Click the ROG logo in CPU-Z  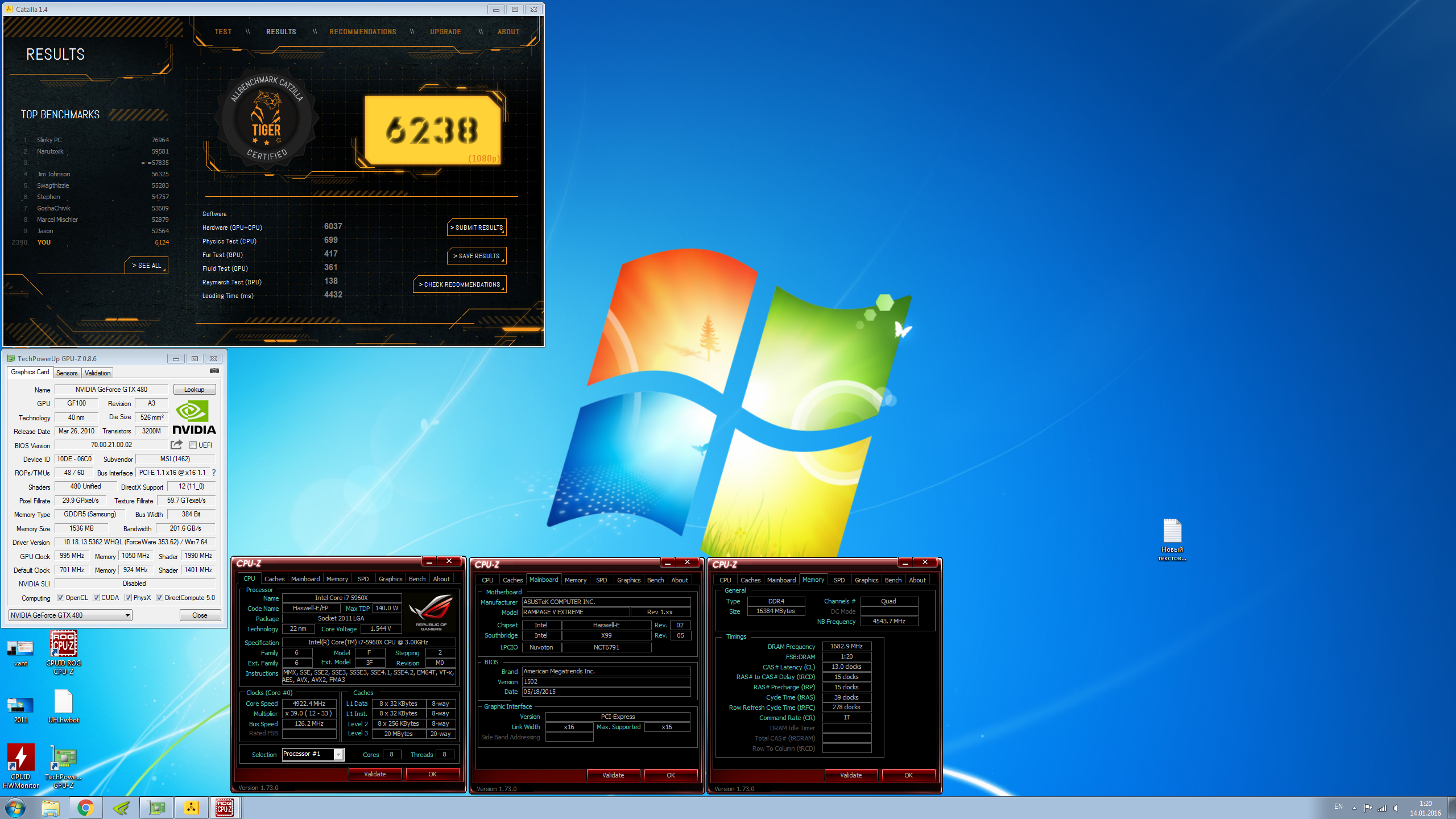pos(431,613)
